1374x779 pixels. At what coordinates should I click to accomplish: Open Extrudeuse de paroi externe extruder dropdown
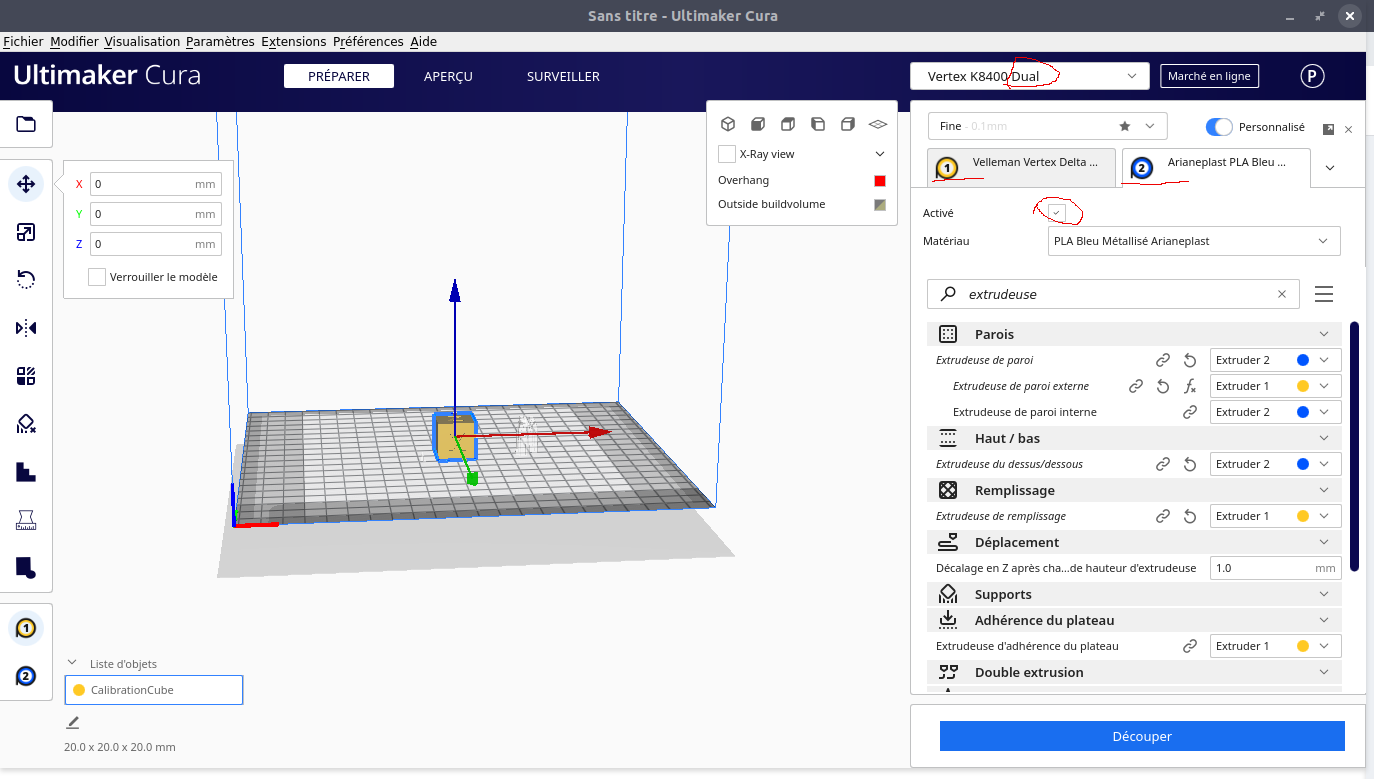(1275, 386)
